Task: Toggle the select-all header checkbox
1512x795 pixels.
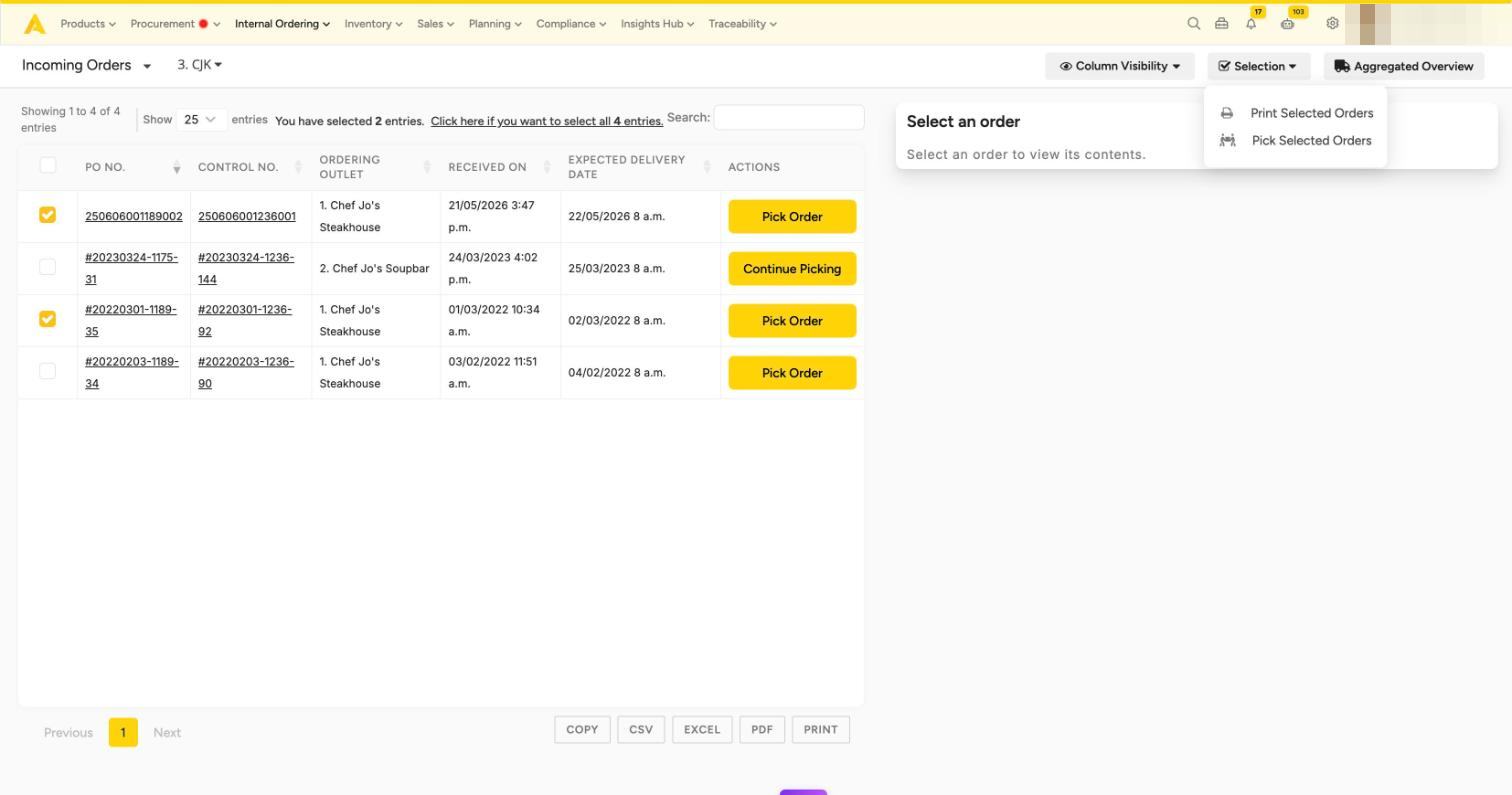Action: pyautogui.click(x=47, y=166)
